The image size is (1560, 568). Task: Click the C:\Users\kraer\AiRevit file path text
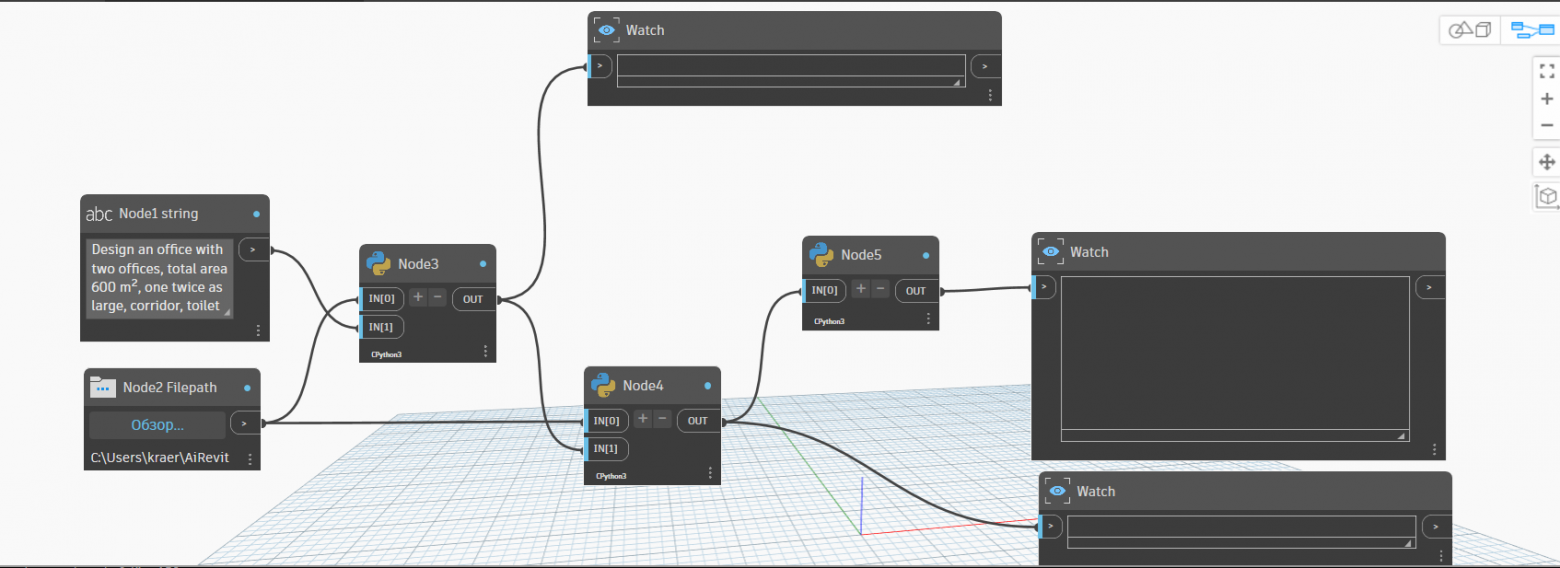160,457
